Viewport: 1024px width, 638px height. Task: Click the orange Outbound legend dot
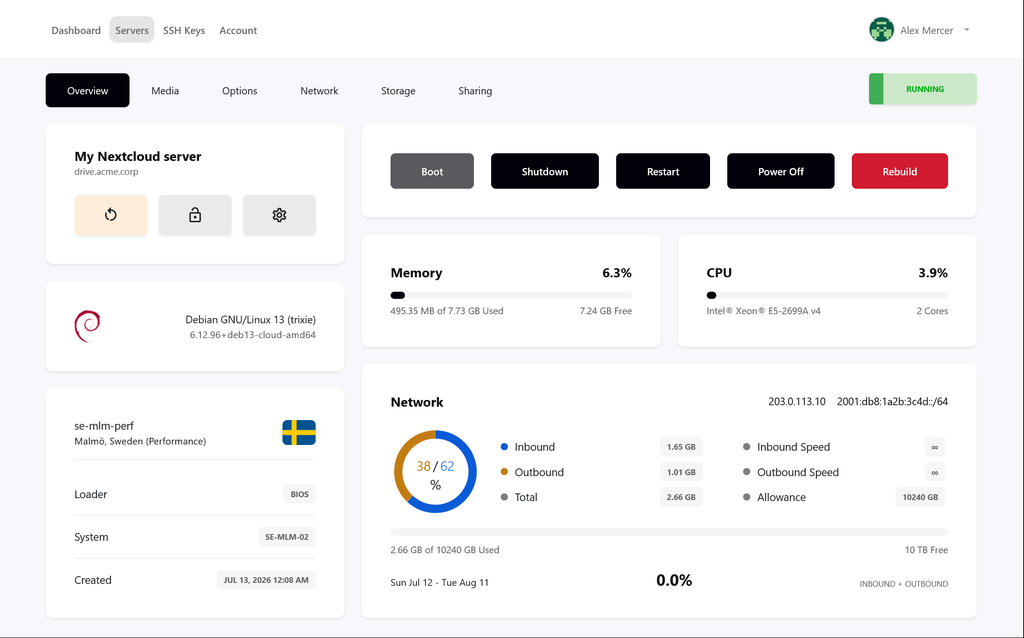pos(504,471)
